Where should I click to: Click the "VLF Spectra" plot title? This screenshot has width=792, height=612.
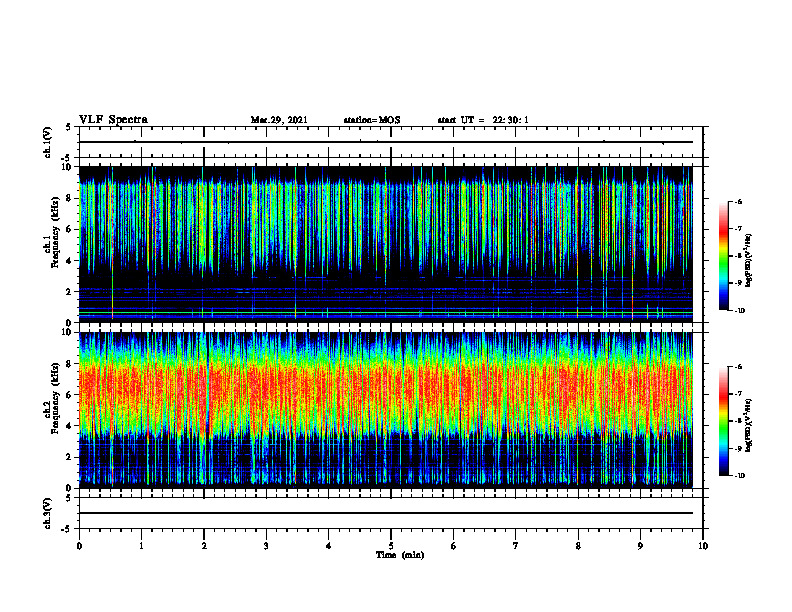point(113,120)
